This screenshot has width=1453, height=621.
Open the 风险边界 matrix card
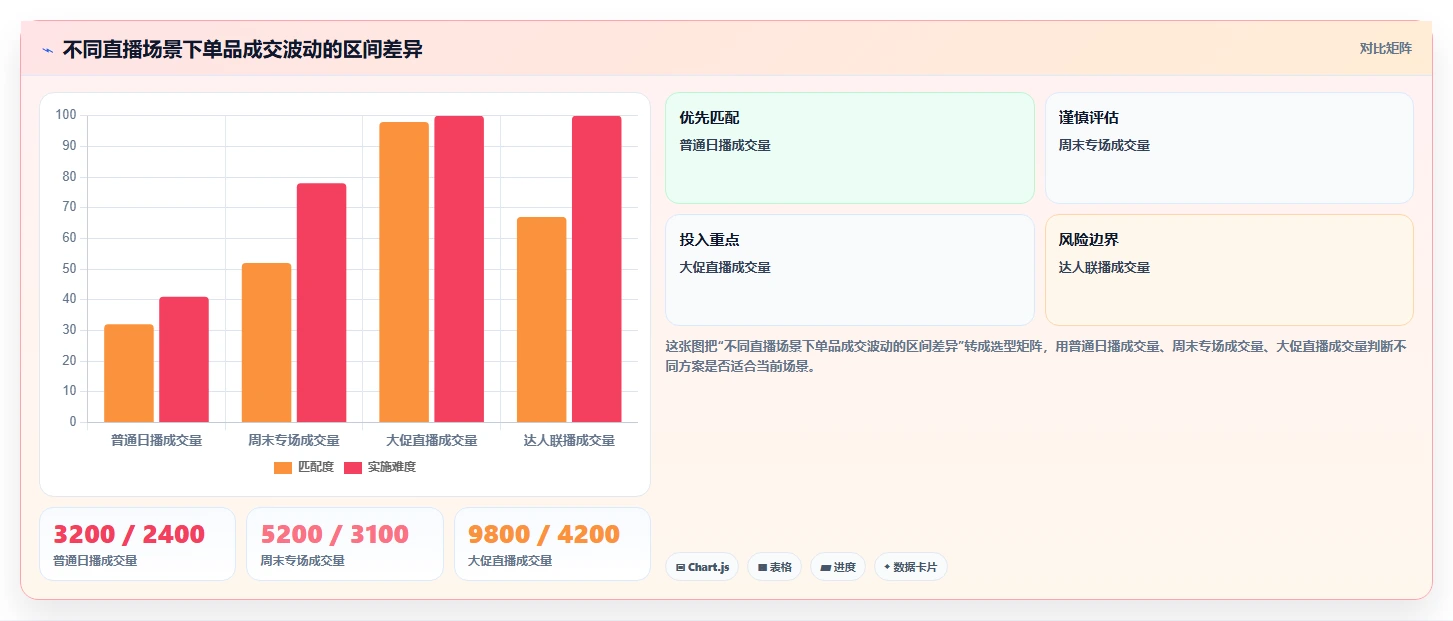click(x=1229, y=270)
